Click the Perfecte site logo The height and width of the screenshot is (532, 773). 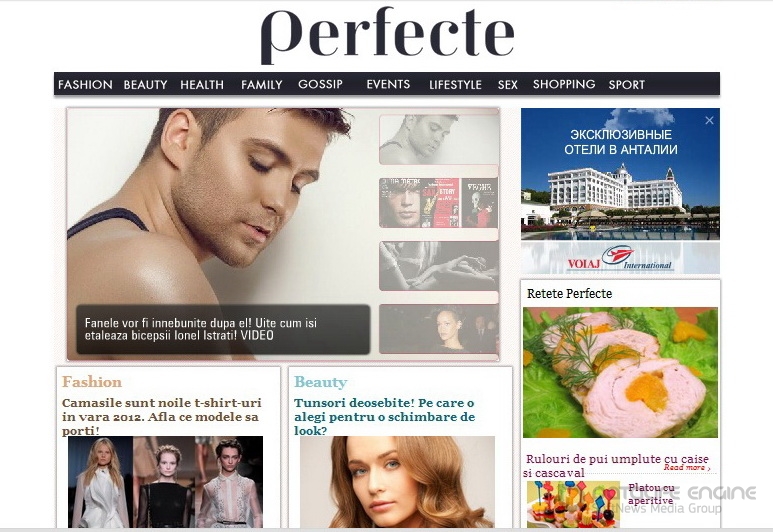point(387,35)
